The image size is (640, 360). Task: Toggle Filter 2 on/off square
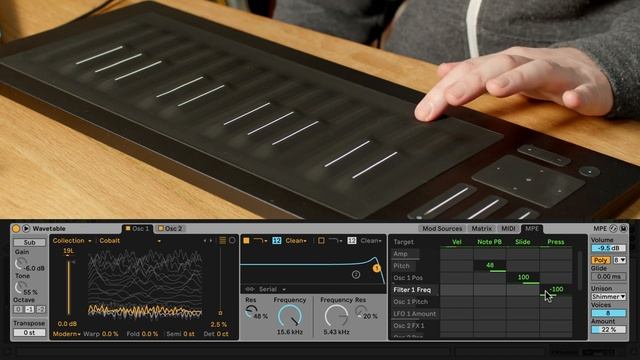click(321, 241)
